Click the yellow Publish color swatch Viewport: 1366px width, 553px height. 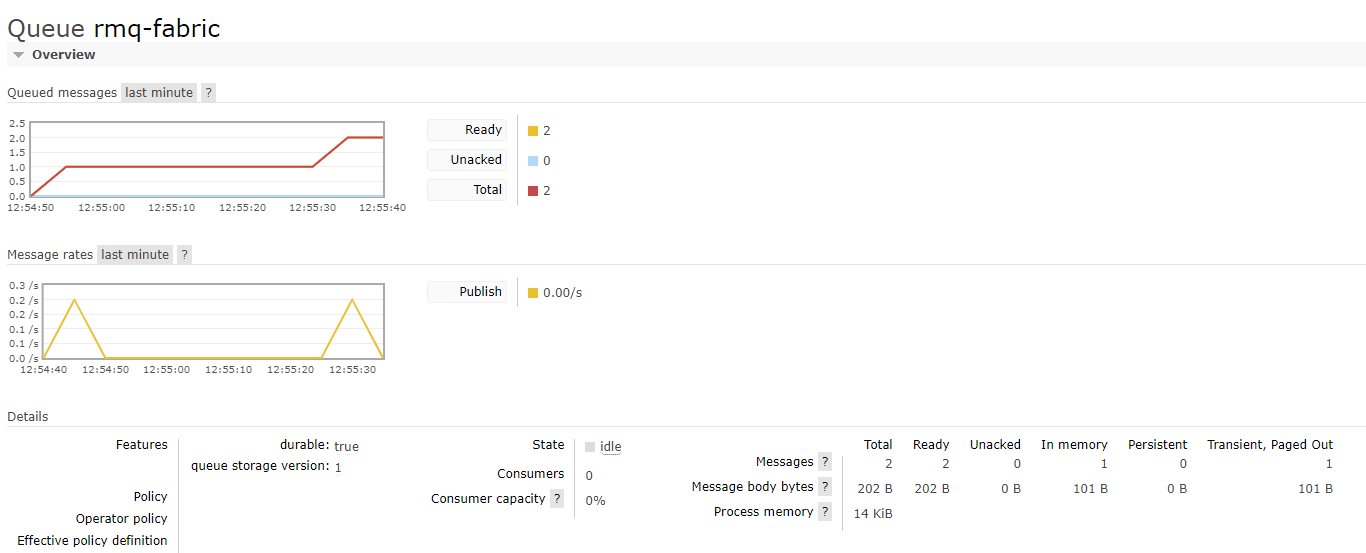[x=533, y=293]
